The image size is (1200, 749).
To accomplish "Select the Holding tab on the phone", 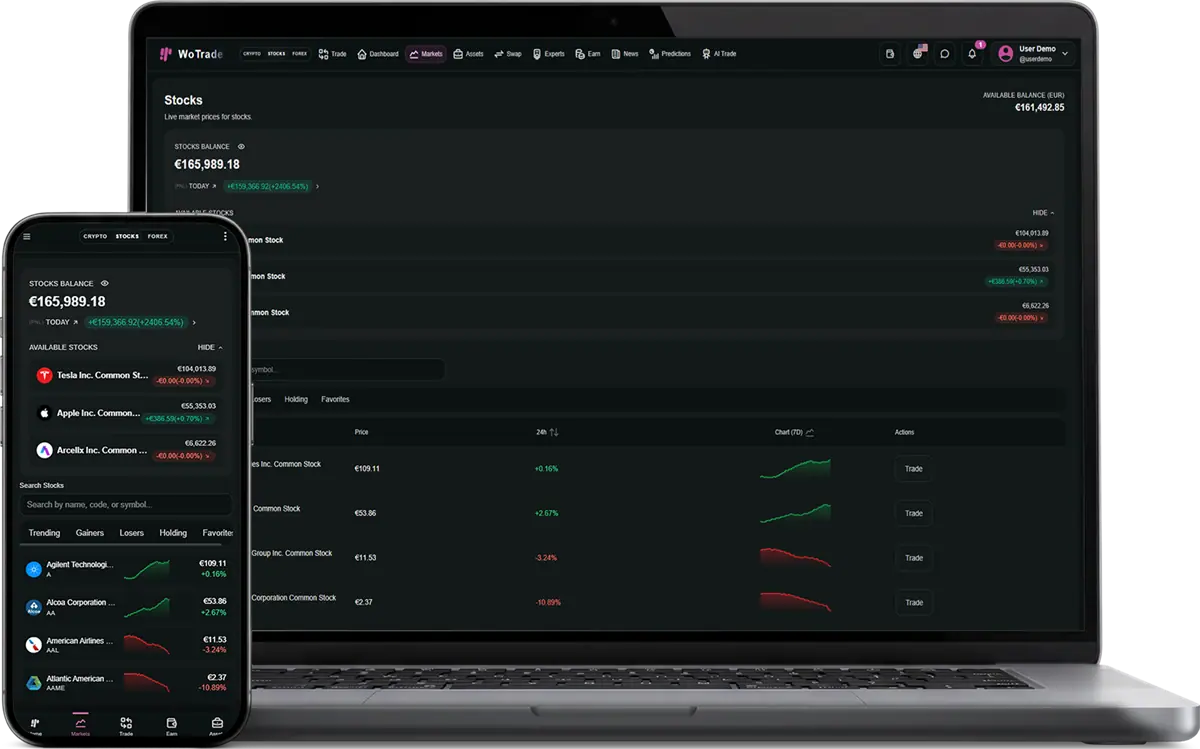I will 173,533.
